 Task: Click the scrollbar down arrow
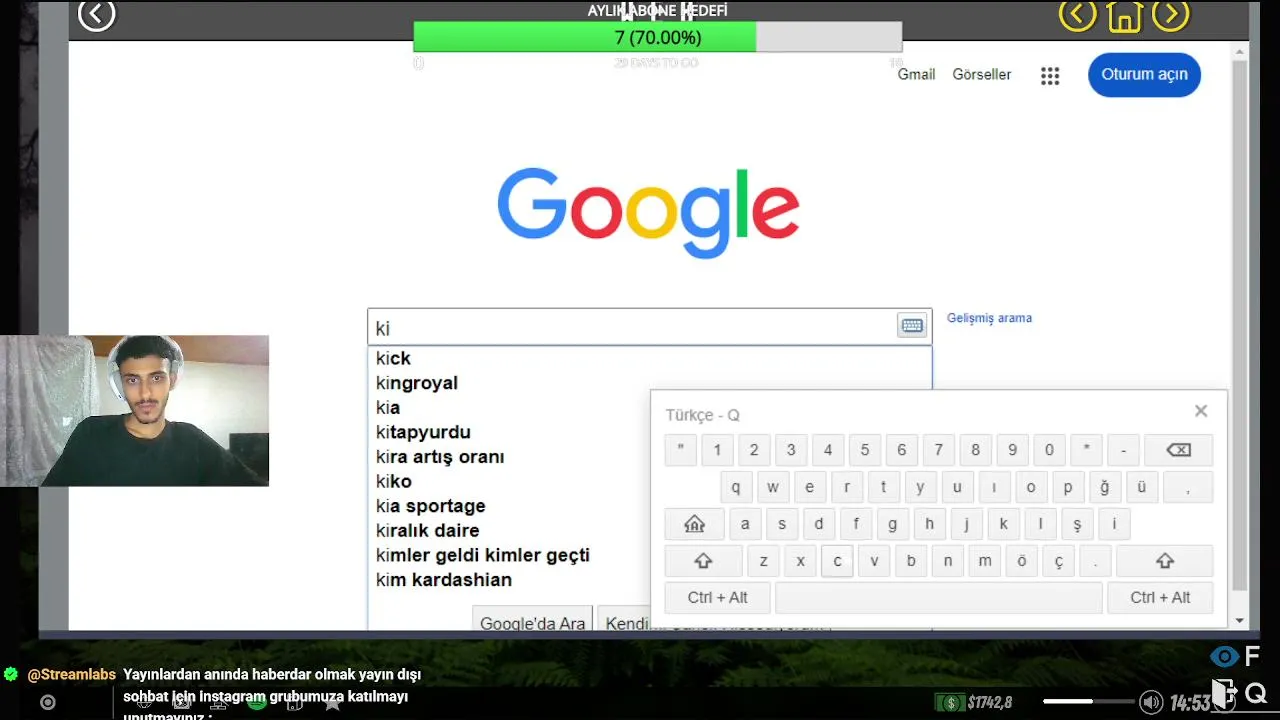(x=1240, y=621)
